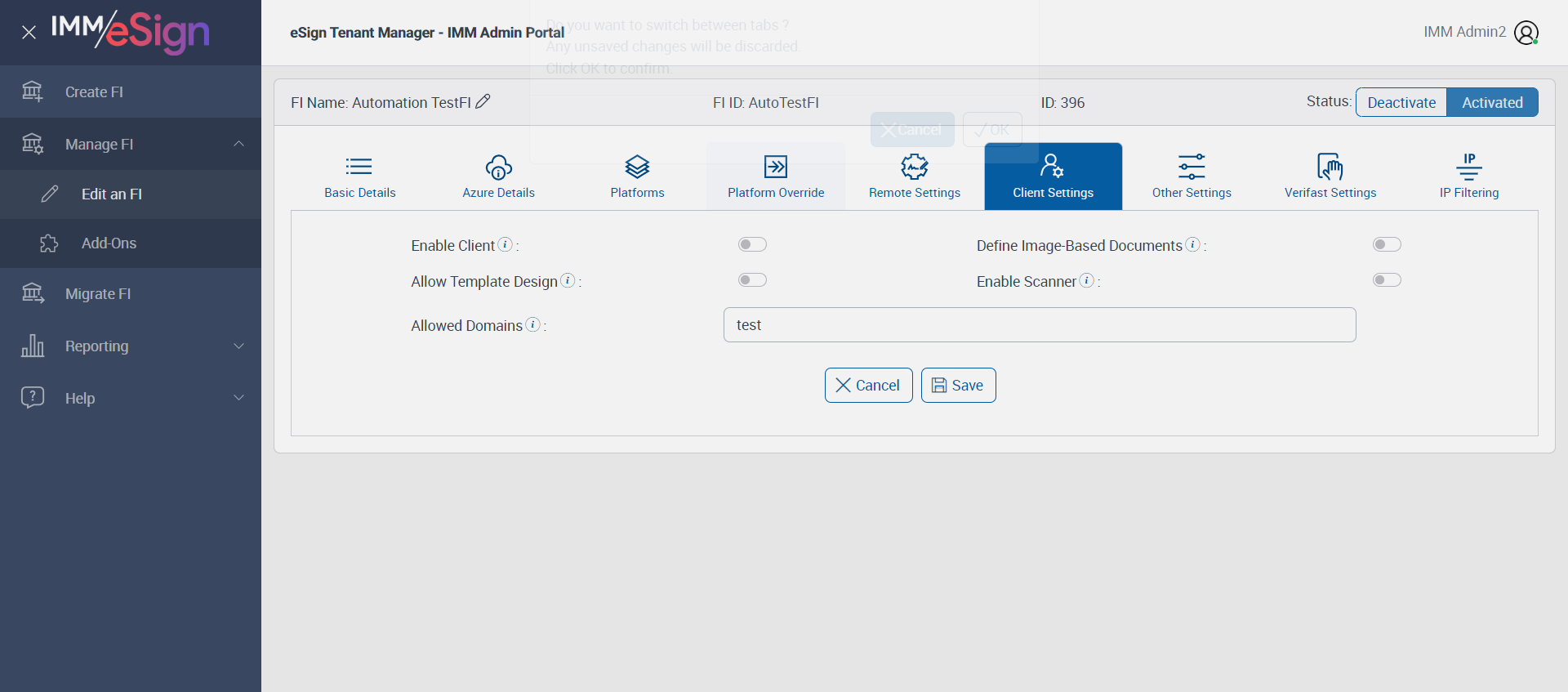Open the Platforms tab

point(638,176)
